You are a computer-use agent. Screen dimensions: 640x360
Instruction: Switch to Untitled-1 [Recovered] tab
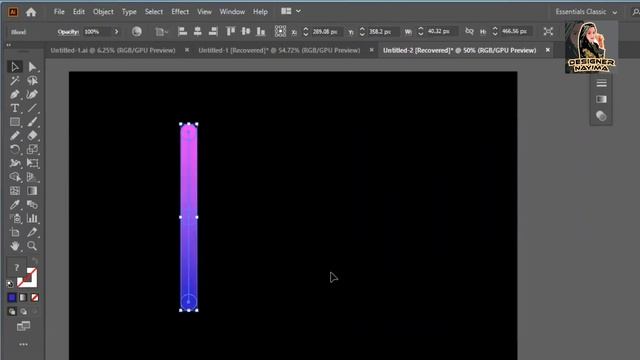(x=279, y=50)
